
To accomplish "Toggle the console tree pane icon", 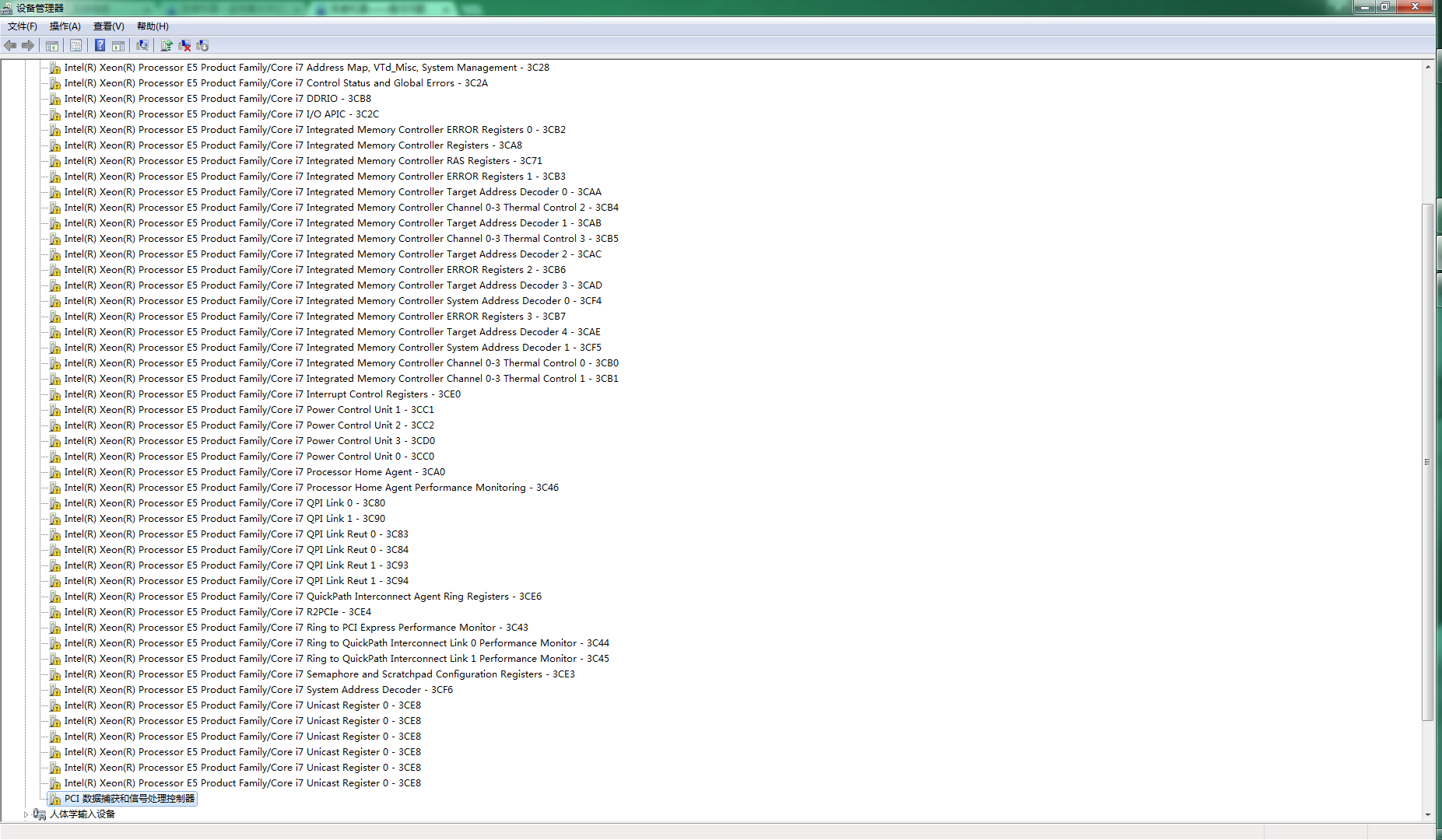I will (x=52, y=46).
